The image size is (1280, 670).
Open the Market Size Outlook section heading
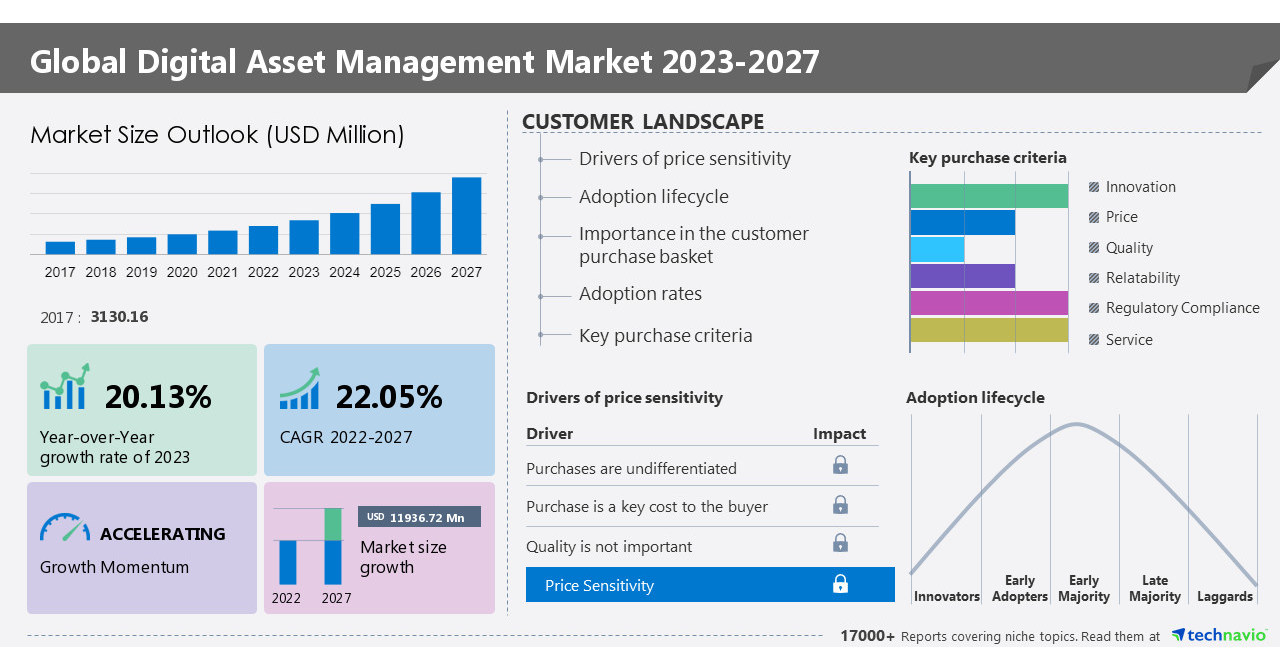216,135
